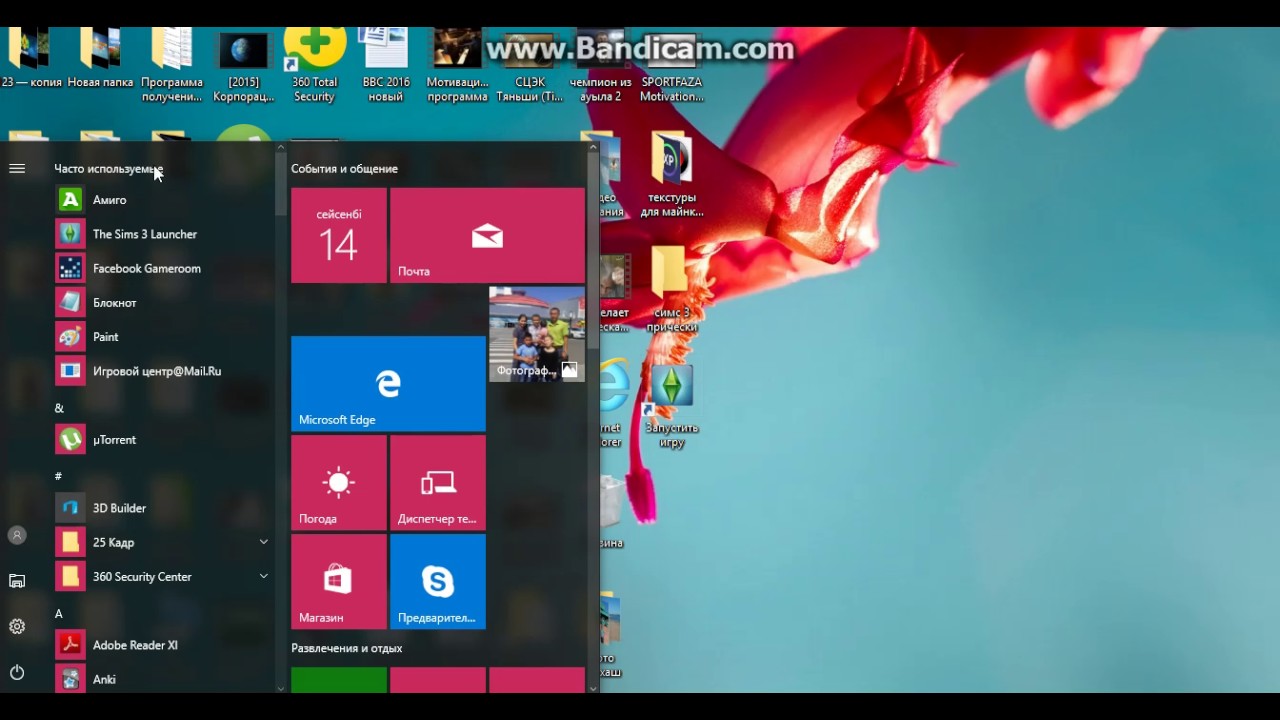Click the Start menu hamburger button
1280x720 pixels.
17,169
